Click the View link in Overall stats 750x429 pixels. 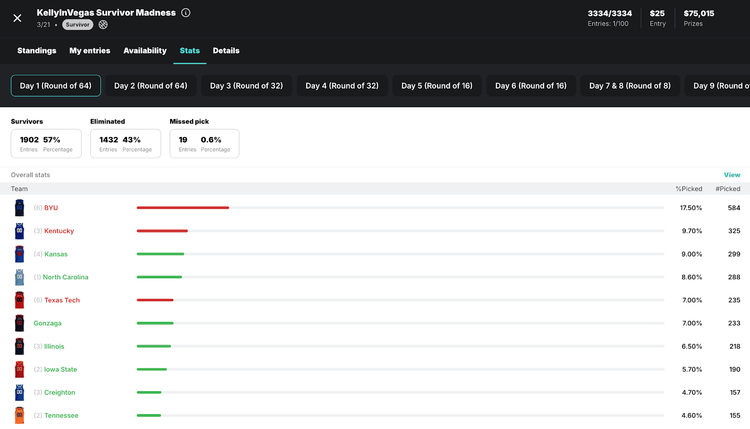[x=732, y=175]
